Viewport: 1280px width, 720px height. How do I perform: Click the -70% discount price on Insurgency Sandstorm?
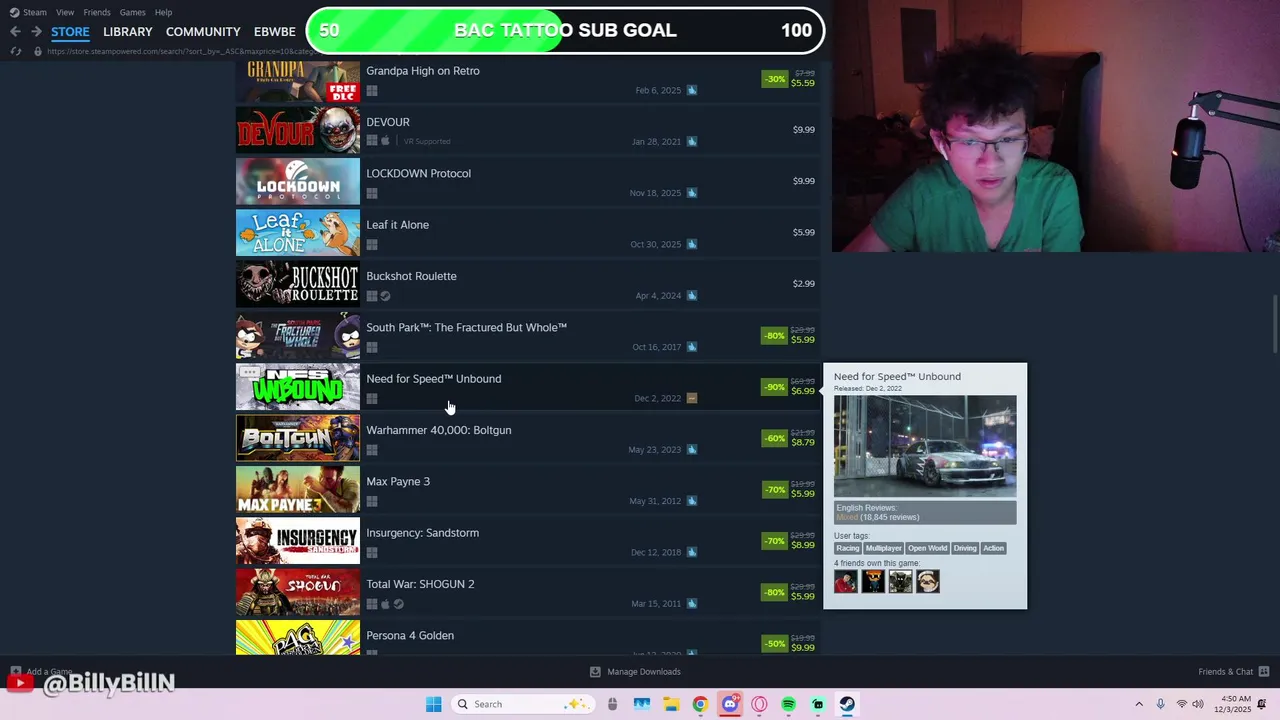tap(789, 540)
